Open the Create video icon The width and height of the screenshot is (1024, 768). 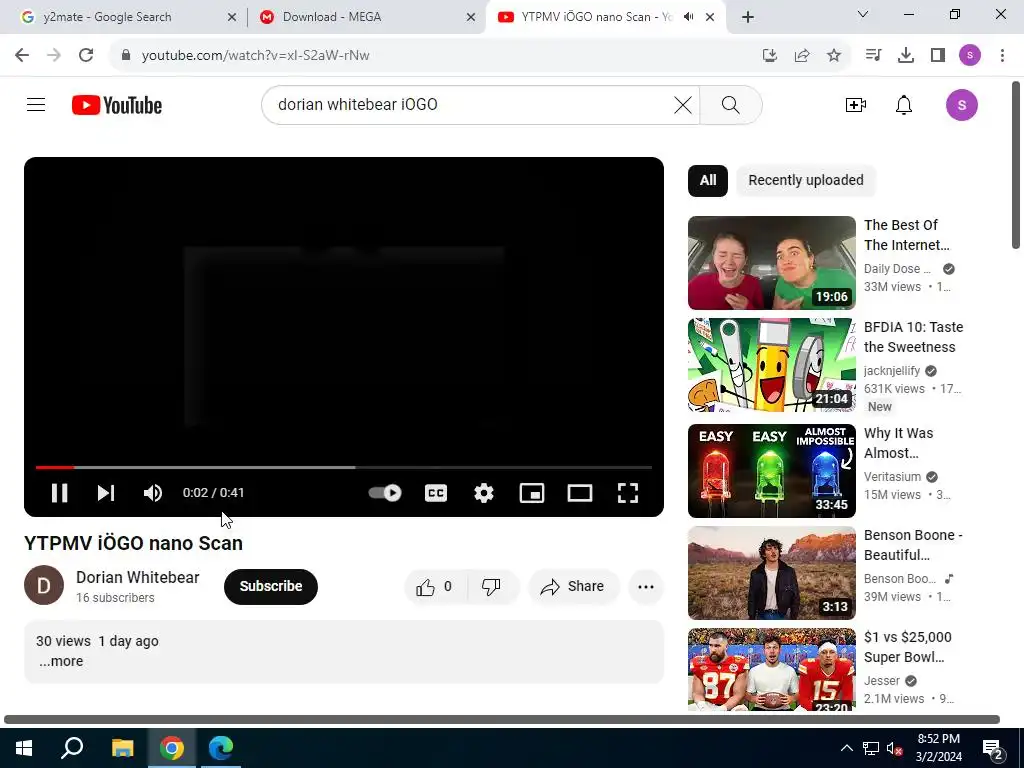(856, 104)
